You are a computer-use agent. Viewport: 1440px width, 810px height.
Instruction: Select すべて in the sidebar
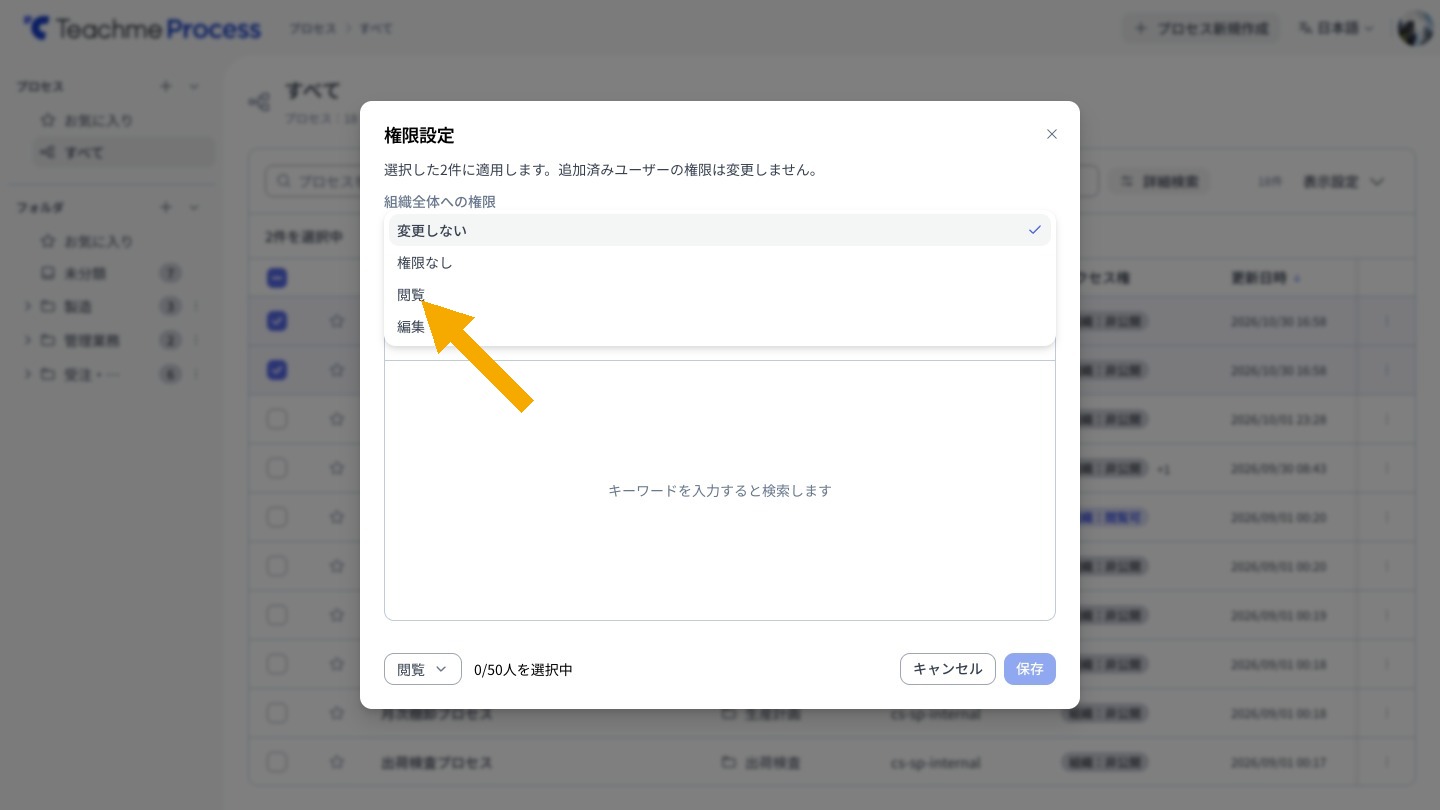pyautogui.click(x=124, y=152)
